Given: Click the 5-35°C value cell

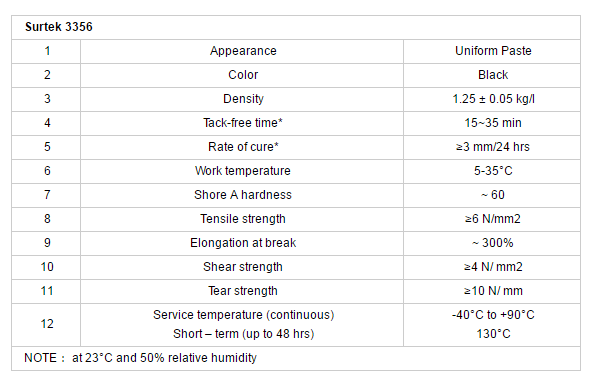Looking at the screenshot, I should tap(493, 171).
